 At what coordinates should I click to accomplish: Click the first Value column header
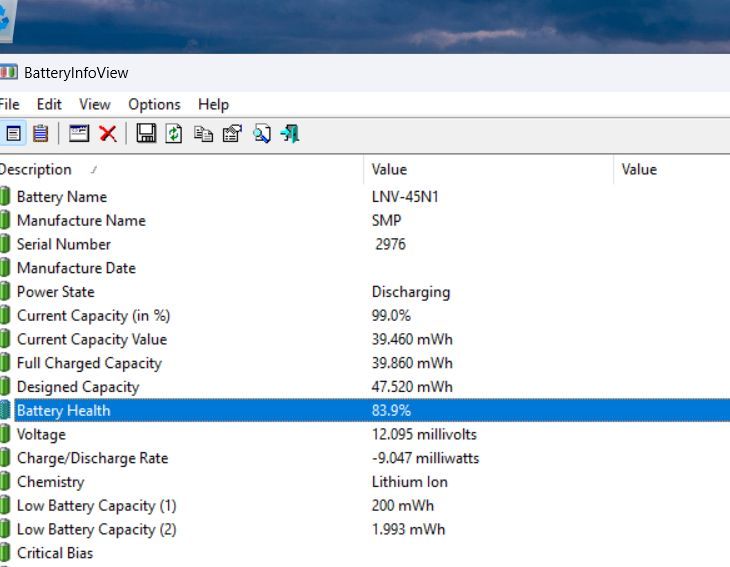point(389,169)
